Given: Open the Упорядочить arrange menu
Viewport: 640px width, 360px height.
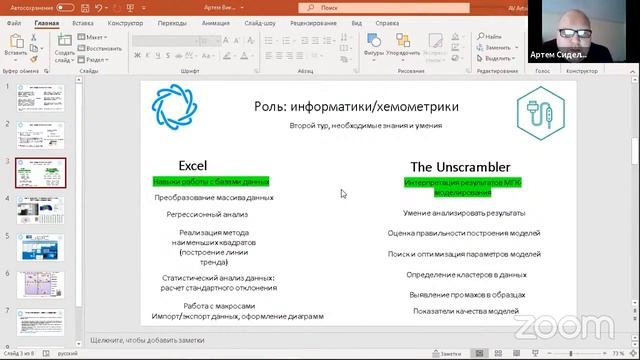Looking at the screenshot, I should tap(403, 46).
